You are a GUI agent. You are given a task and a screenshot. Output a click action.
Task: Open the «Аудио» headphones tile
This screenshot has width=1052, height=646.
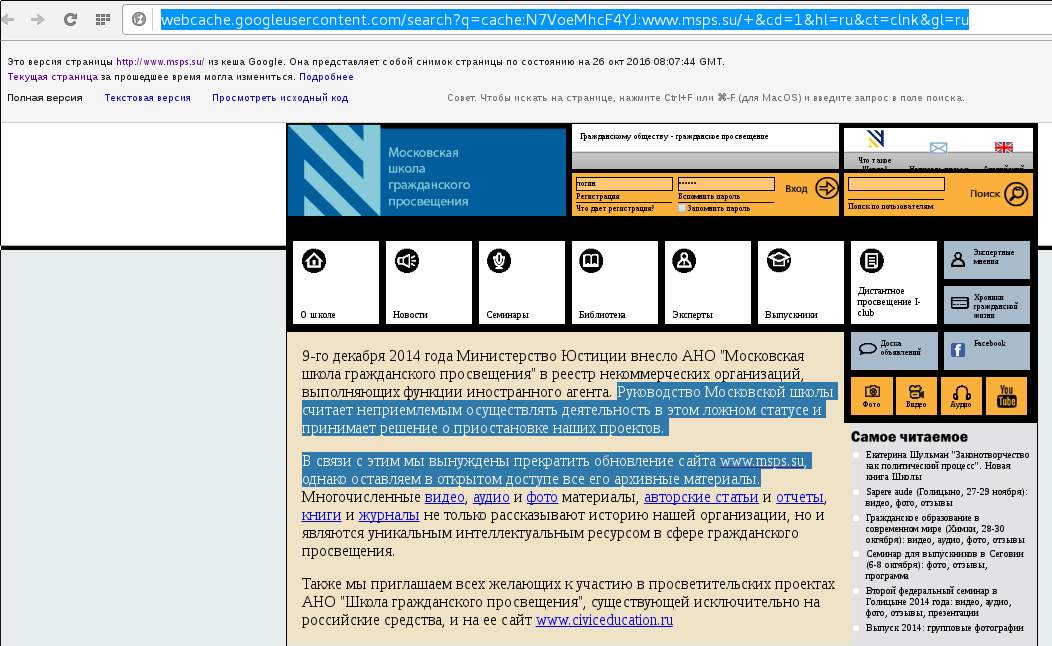point(961,396)
